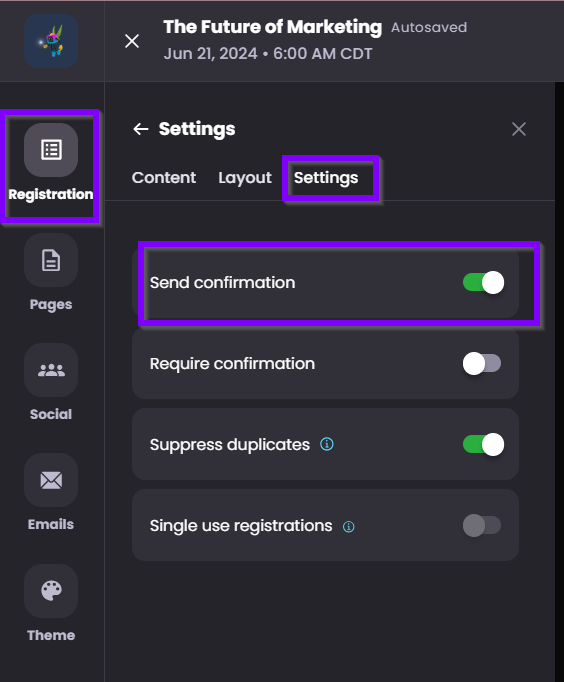Disable Suppress duplicates toggle
This screenshot has width=564, height=682.
(x=483, y=445)
